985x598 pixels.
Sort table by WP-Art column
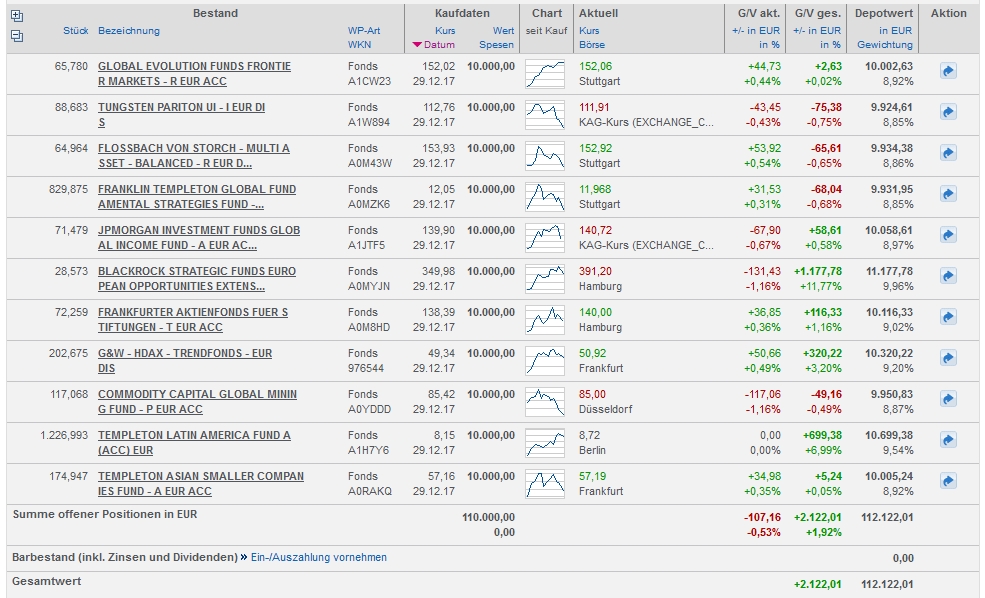click(x=364, y=30)
